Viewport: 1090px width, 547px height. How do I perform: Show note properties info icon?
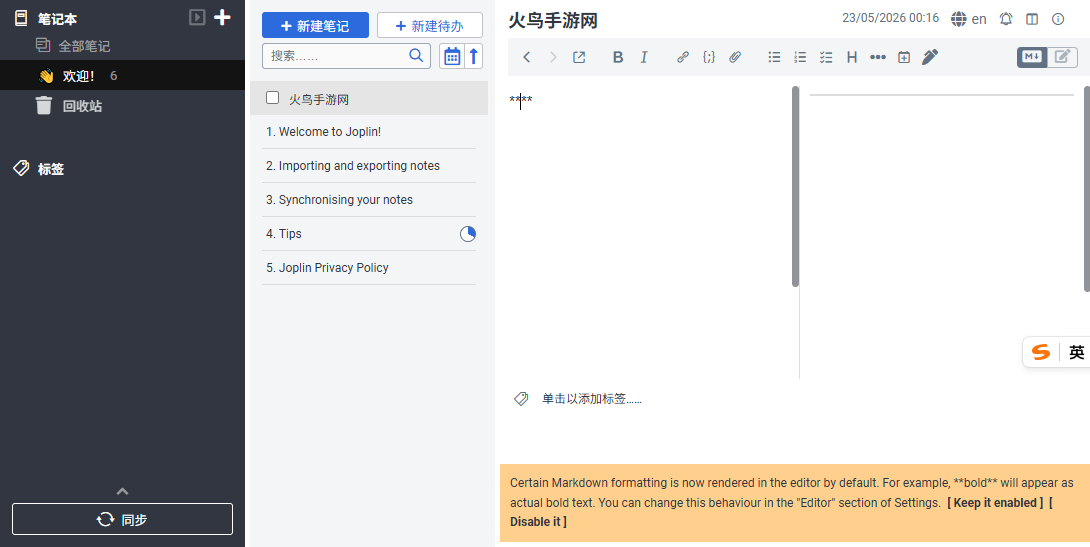[1058, 19]
